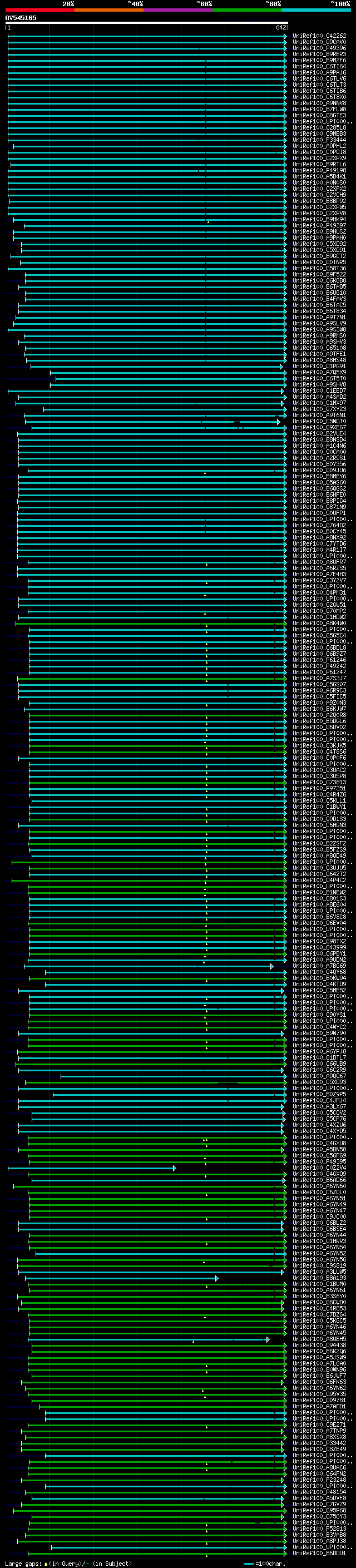The image size is (356, 1568).
Task: Select label UniRef100_Q285L8
Action: [319, 128]
